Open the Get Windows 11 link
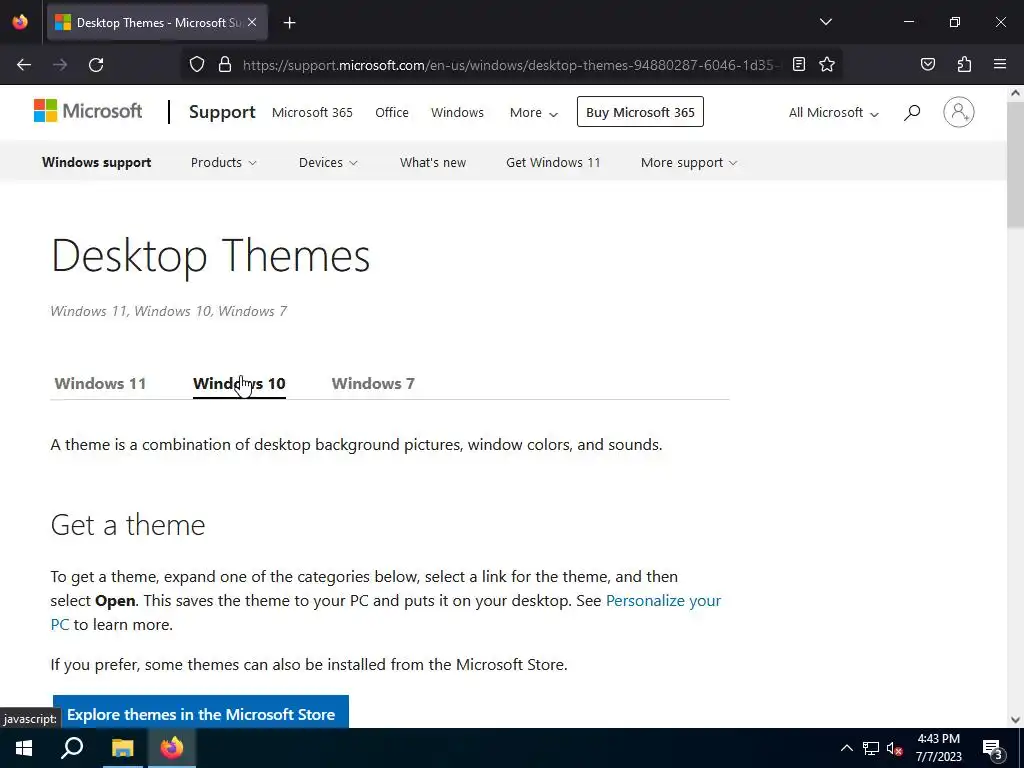Image resolution: width=1024 pixels, height=768 pixels. 553,163
